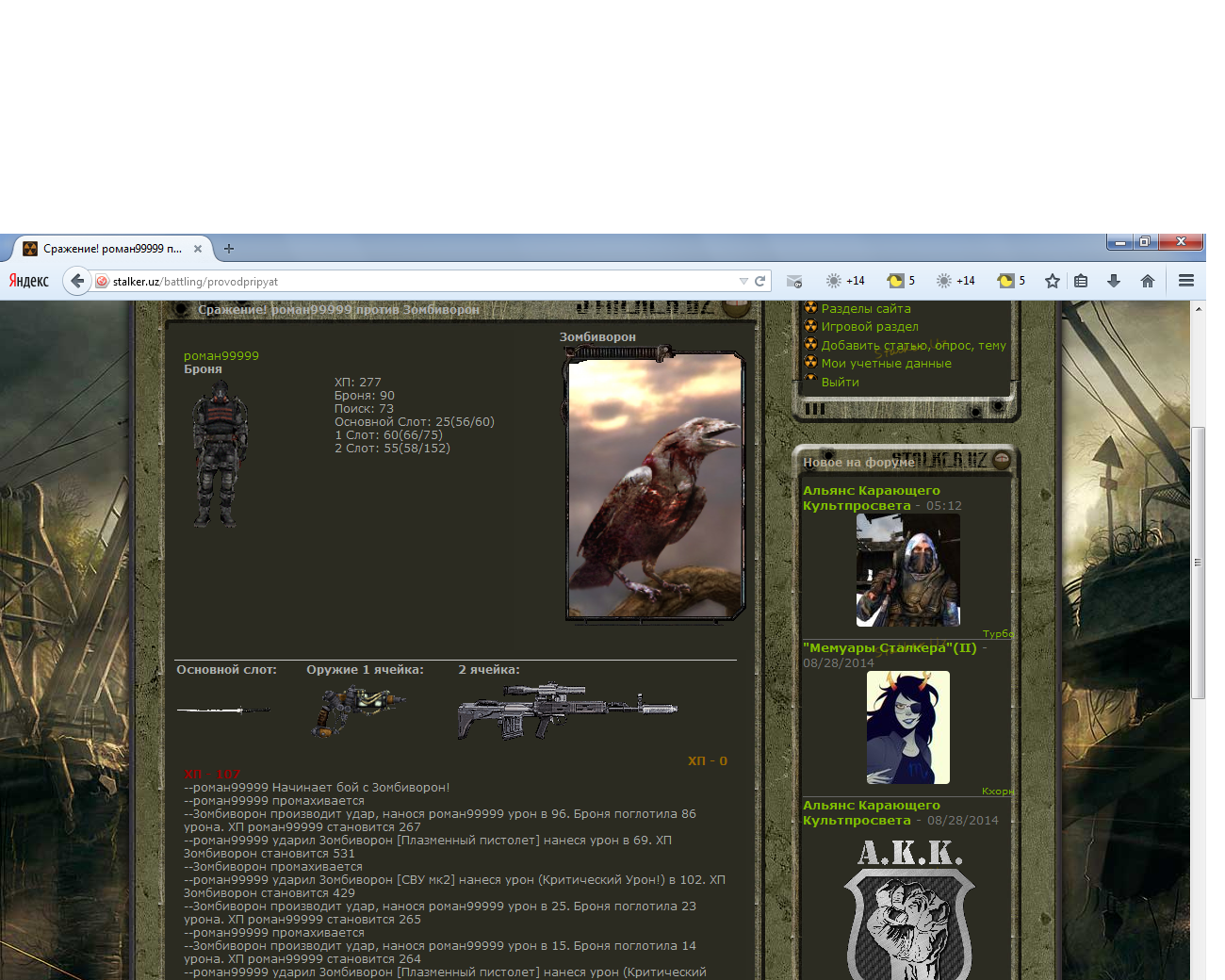This screenshot has width=1225, height=980.
Task: Open the Игровой раздел menu item
Action: tap(869, 327)
